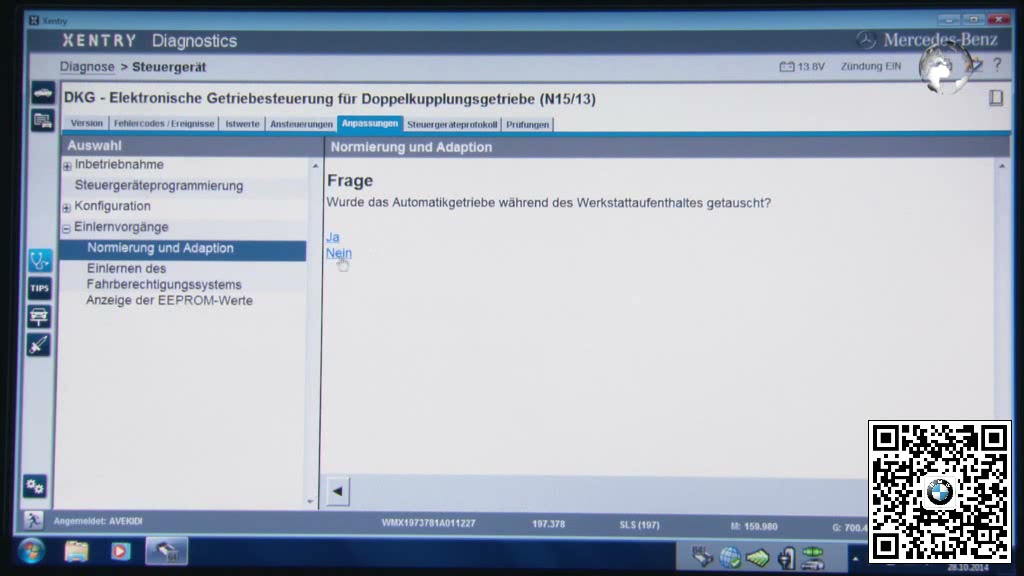Open the vehicle icon in sidebar
Image resolution: width=1024 pixels, height=576 pixels.
[x=43, y=93]
